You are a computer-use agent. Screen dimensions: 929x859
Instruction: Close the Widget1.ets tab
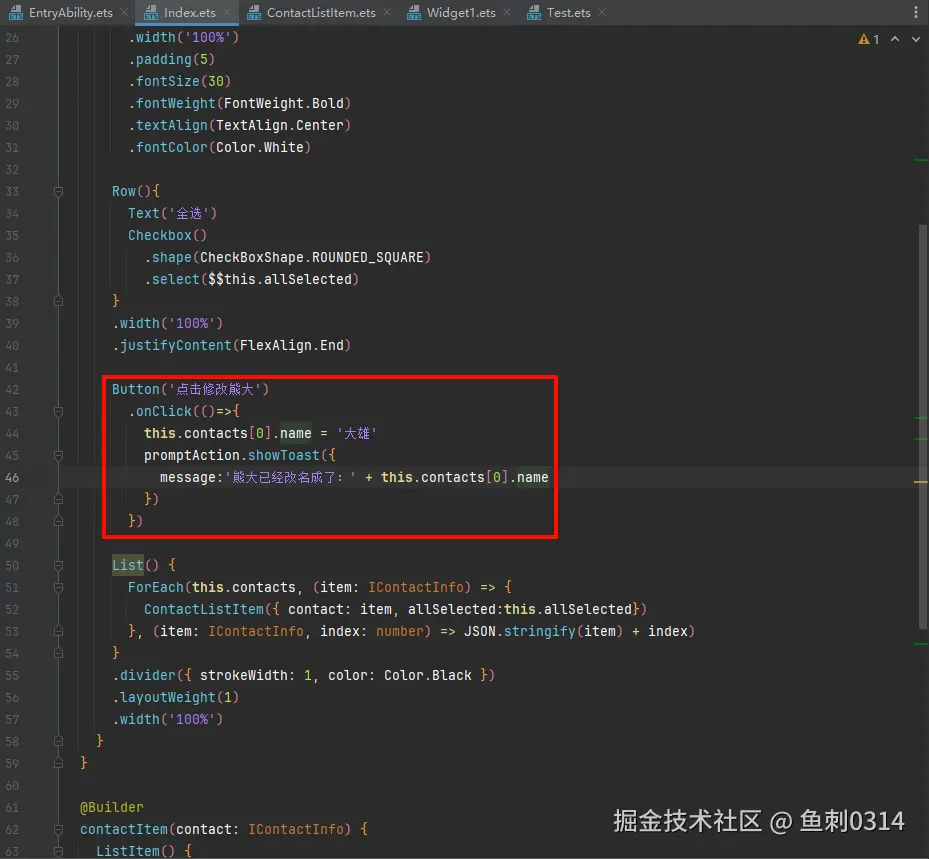click(507, 12)
